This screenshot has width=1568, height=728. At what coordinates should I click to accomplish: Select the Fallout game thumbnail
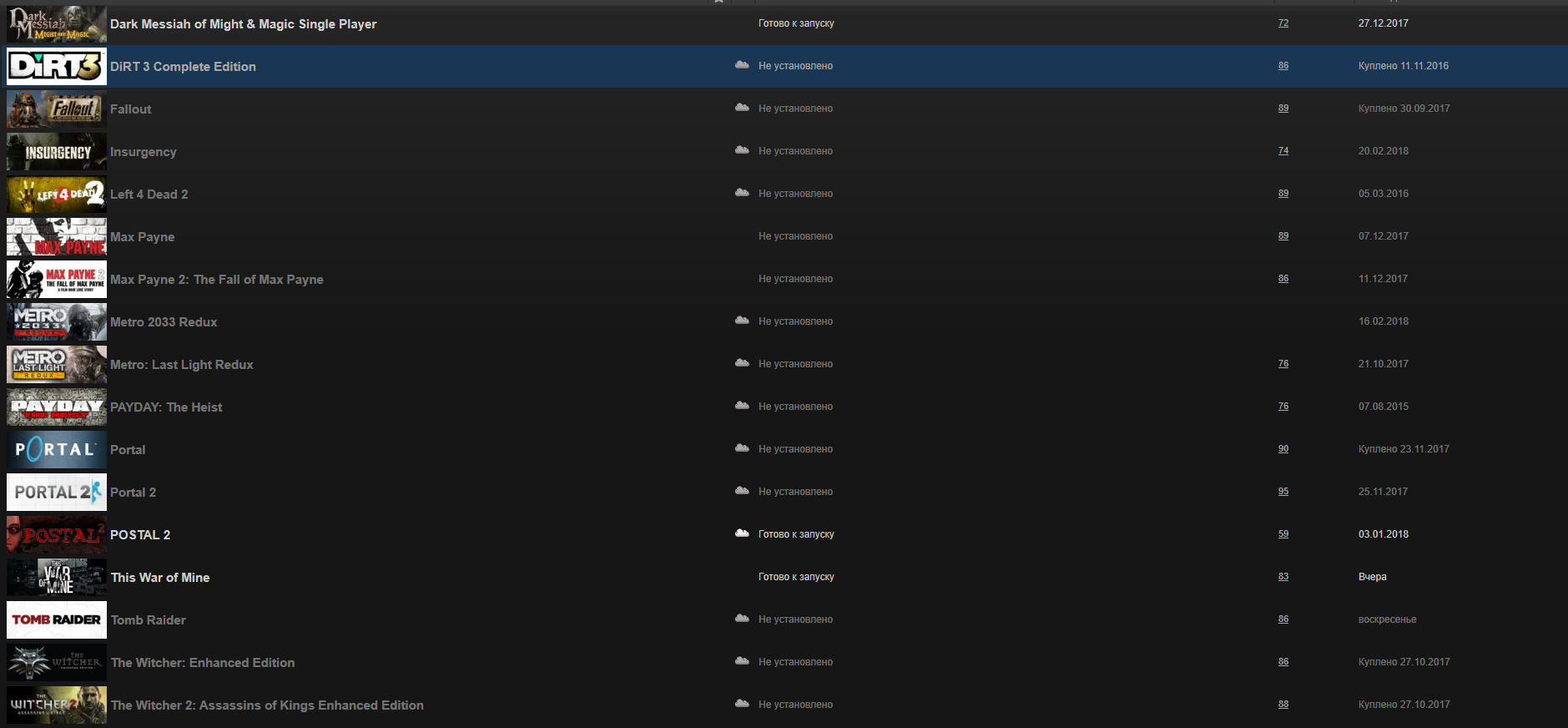click(x=57, y=109)
